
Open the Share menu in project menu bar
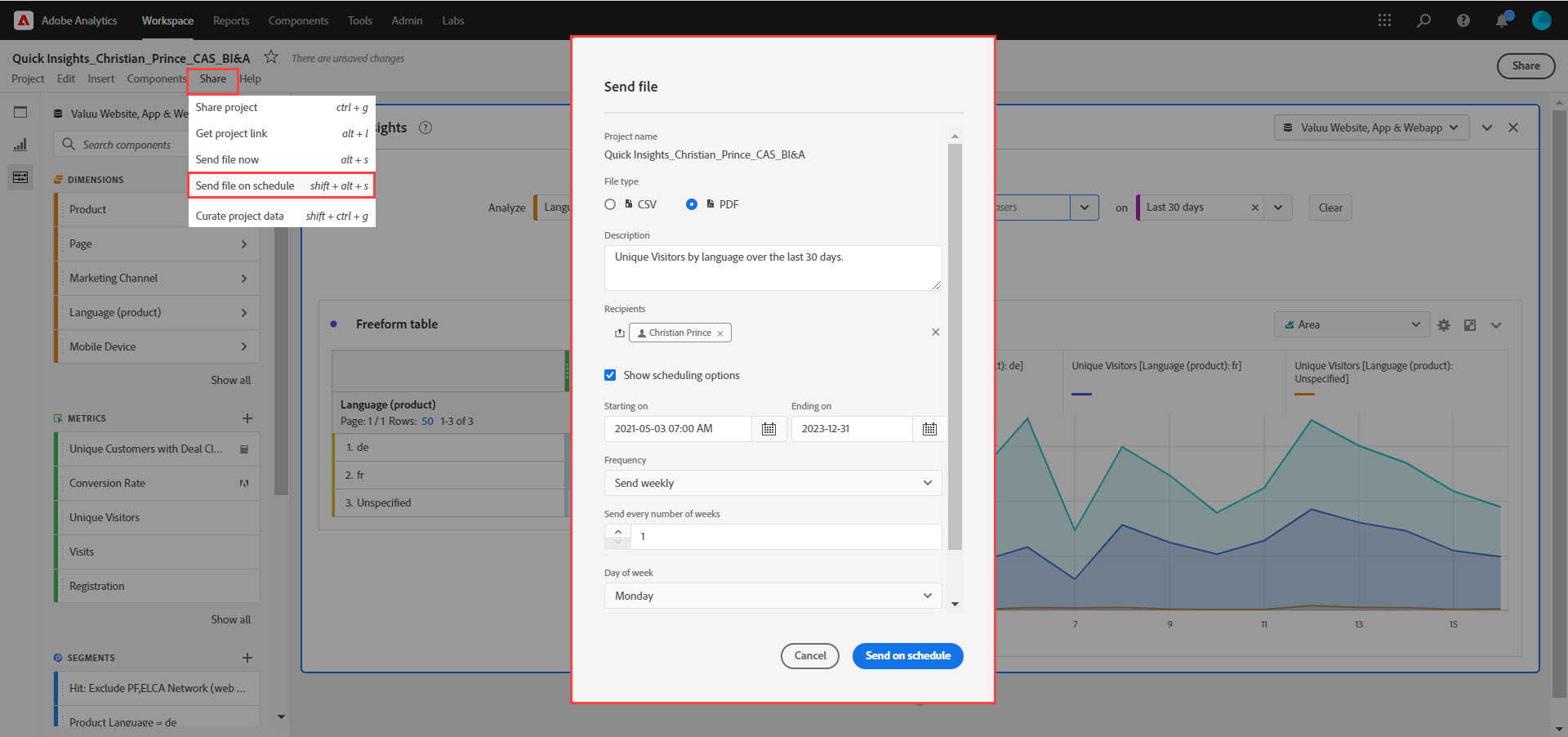[212, 79]
